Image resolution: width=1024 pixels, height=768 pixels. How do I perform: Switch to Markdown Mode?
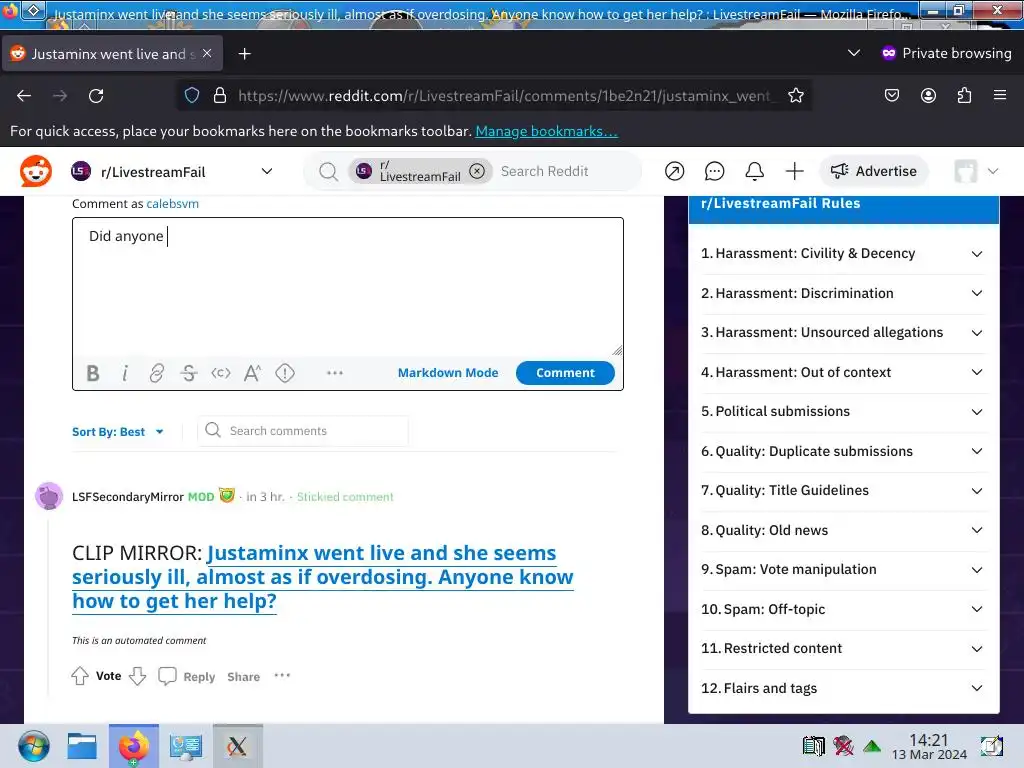tap(448, 373)
